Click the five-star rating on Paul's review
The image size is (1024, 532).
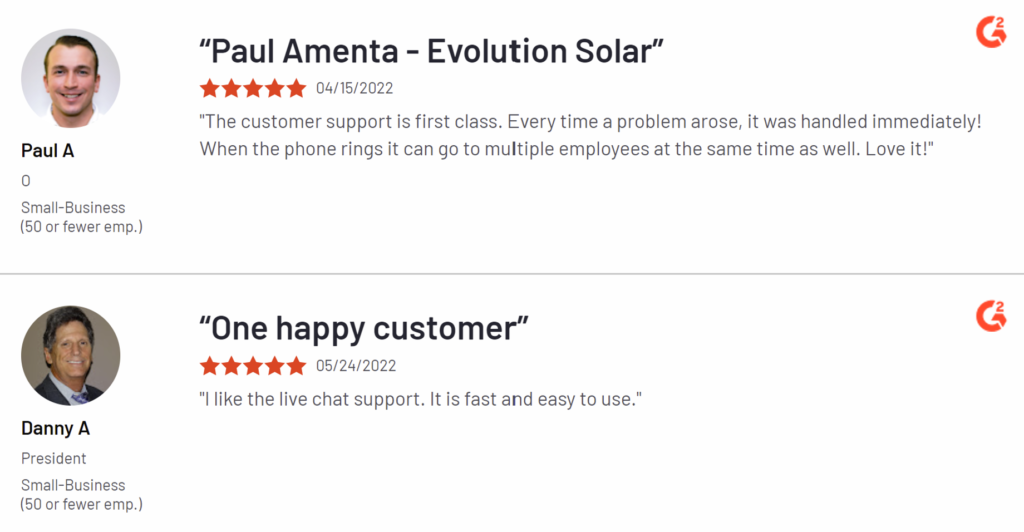253,88
